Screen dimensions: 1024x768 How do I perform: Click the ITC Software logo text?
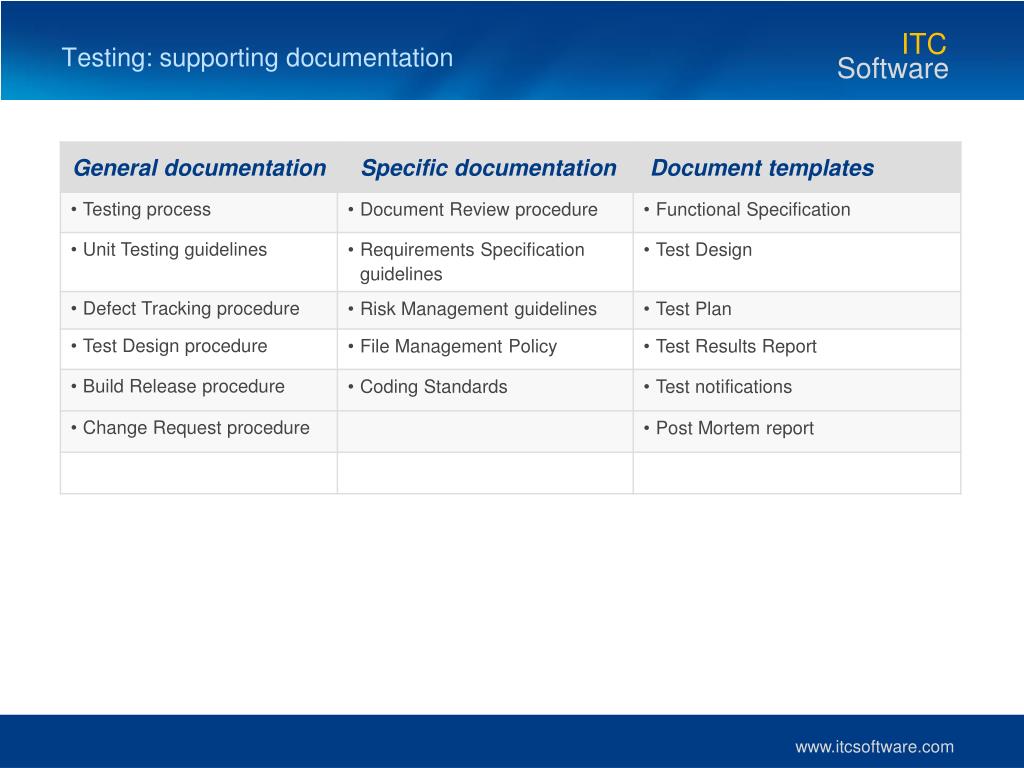pos(892,57)
